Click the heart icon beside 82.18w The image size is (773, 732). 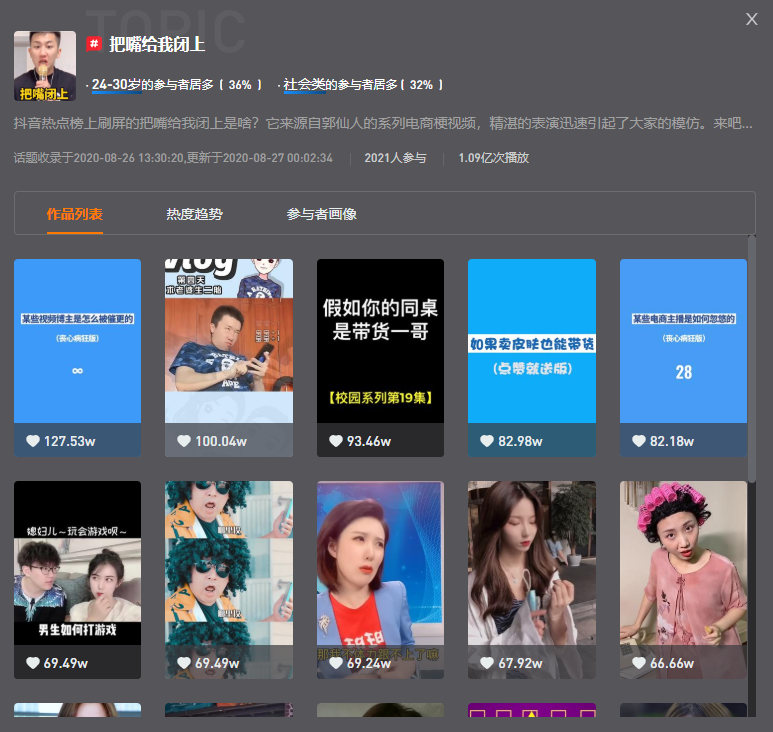click(639, 441)
